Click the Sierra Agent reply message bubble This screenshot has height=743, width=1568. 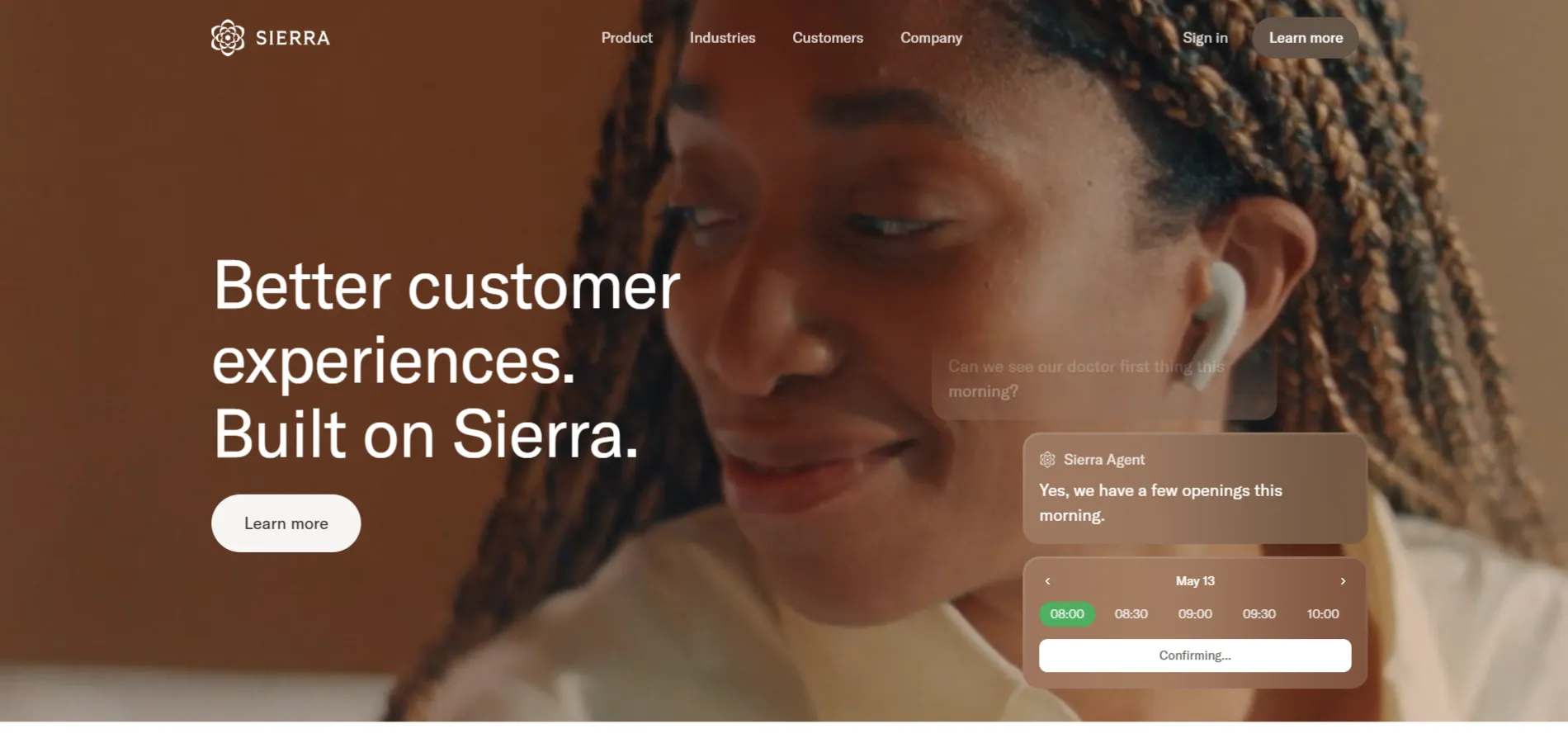[x=1195, y=488]
